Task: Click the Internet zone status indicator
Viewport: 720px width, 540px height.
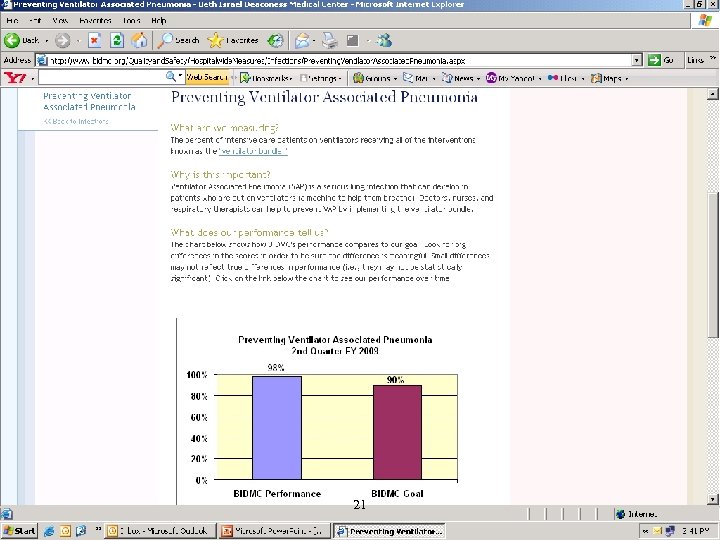Action: pos(636,514)
